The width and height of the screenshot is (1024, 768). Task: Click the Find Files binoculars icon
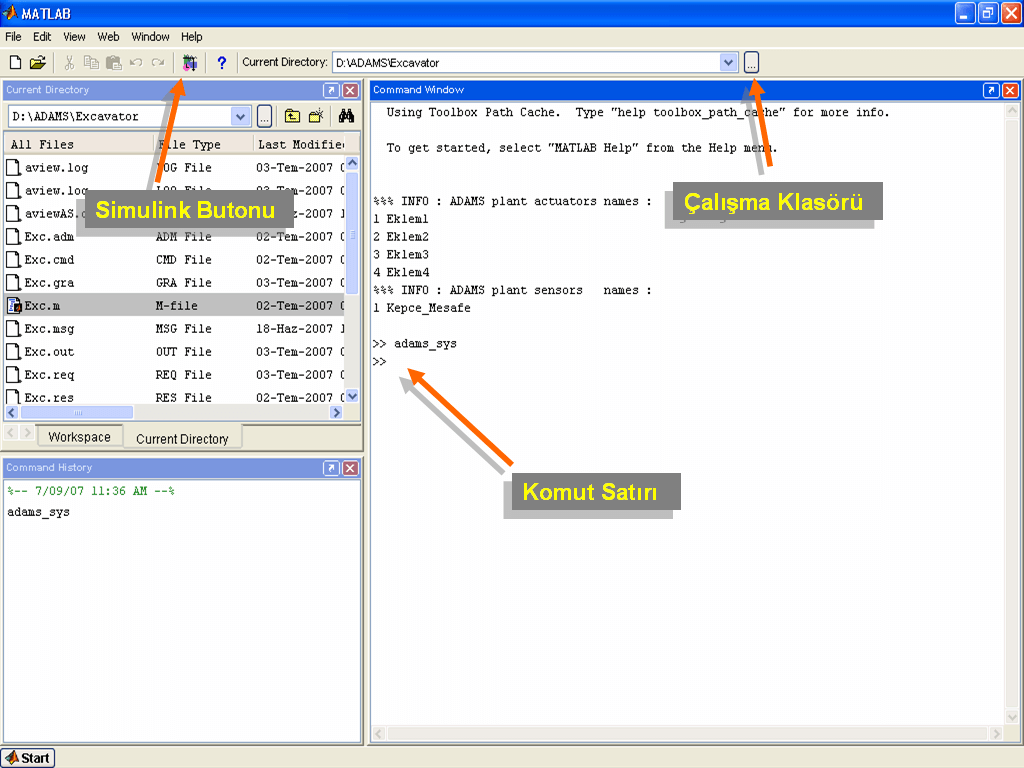346,116
